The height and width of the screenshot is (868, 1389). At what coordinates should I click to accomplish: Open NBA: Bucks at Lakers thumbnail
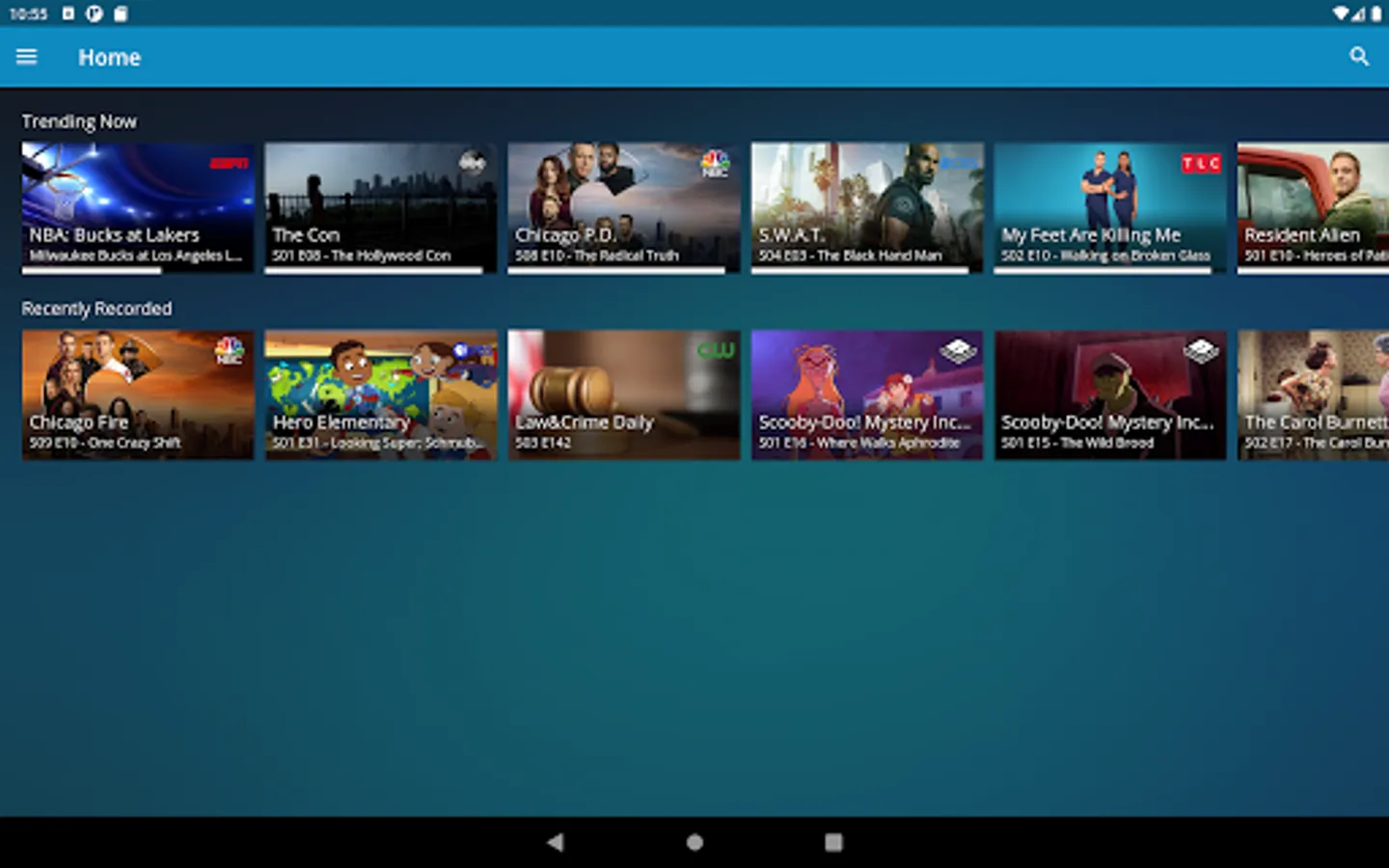pos(138,206)
